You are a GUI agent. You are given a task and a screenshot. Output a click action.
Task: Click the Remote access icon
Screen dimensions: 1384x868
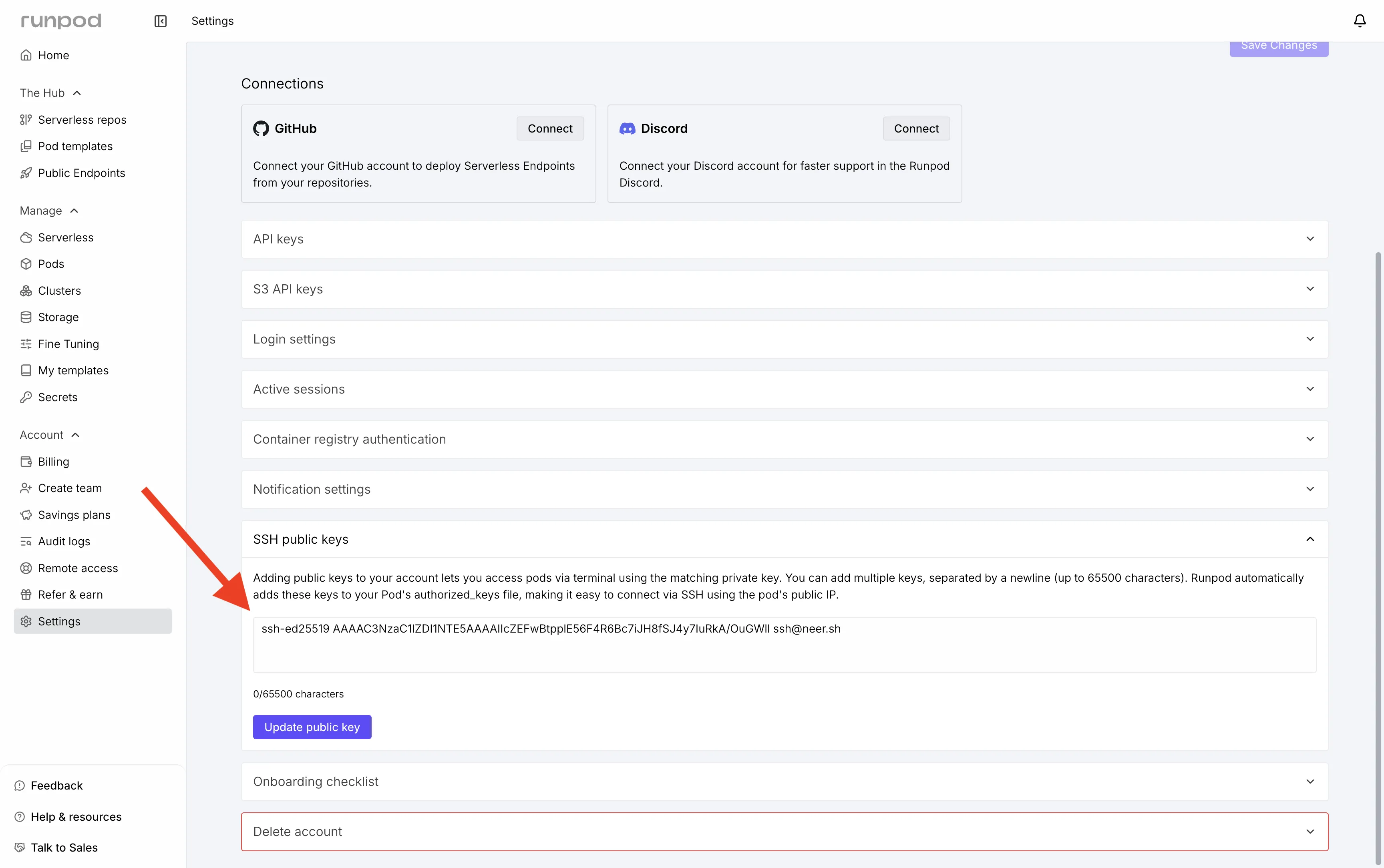coord(26,568)
